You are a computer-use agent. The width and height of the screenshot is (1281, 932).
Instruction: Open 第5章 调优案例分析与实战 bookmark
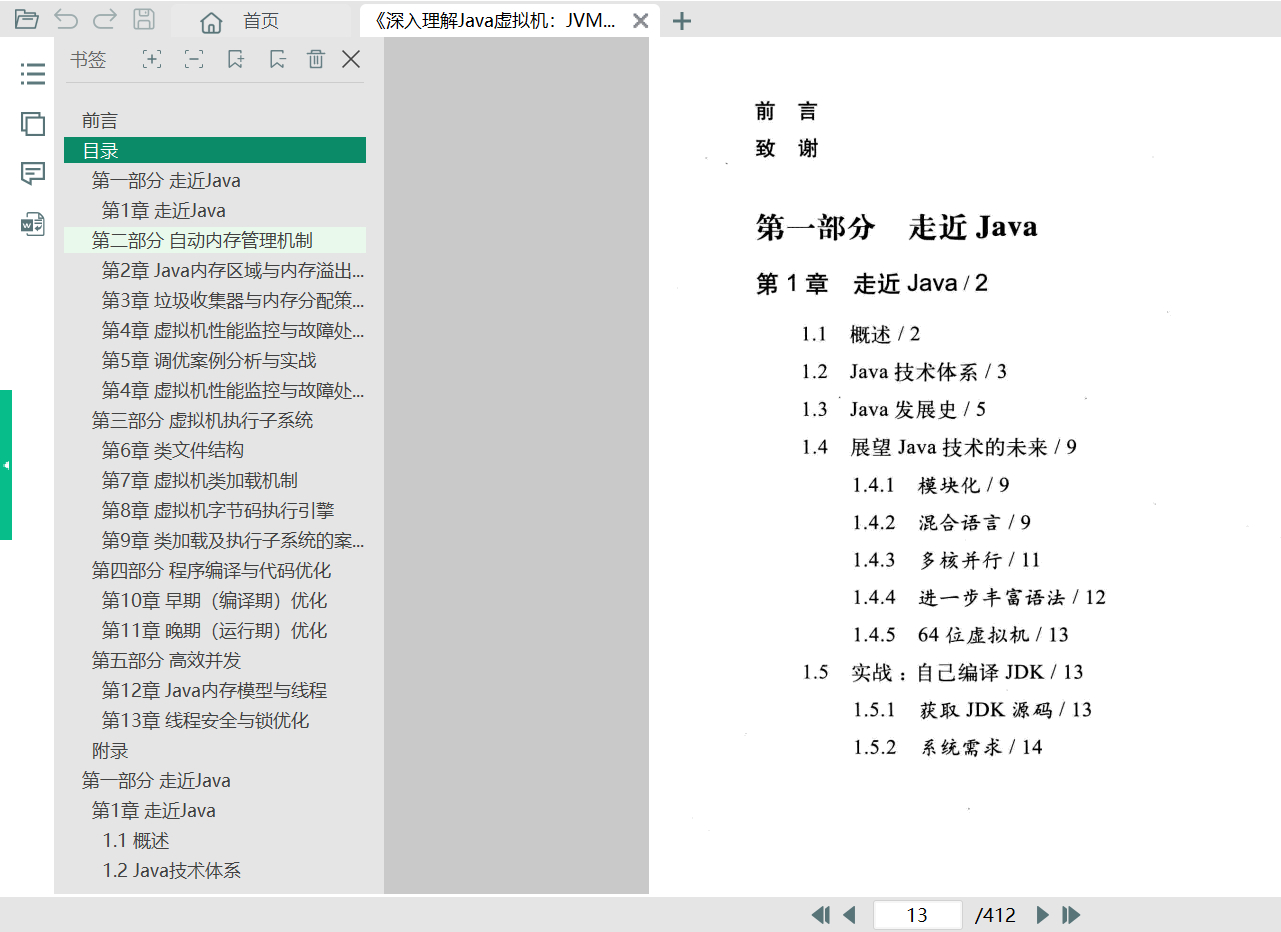209,361
